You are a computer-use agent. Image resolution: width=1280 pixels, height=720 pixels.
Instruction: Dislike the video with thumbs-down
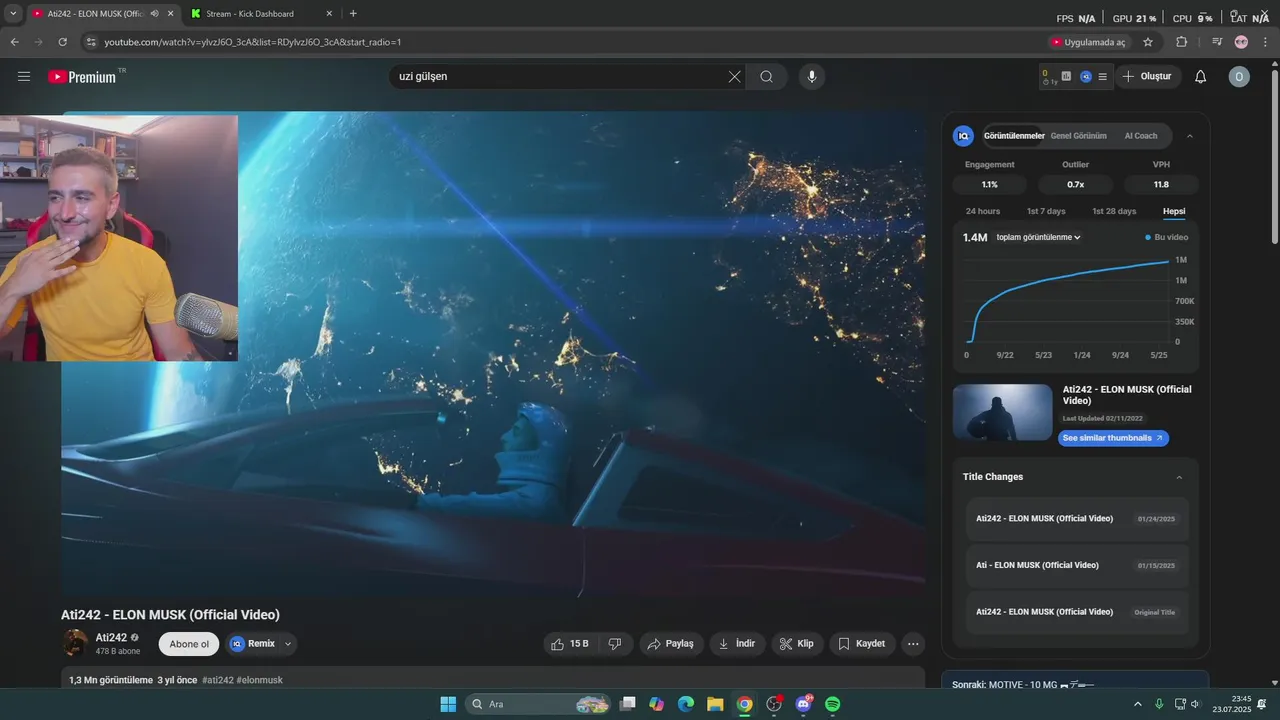(615, 644)
